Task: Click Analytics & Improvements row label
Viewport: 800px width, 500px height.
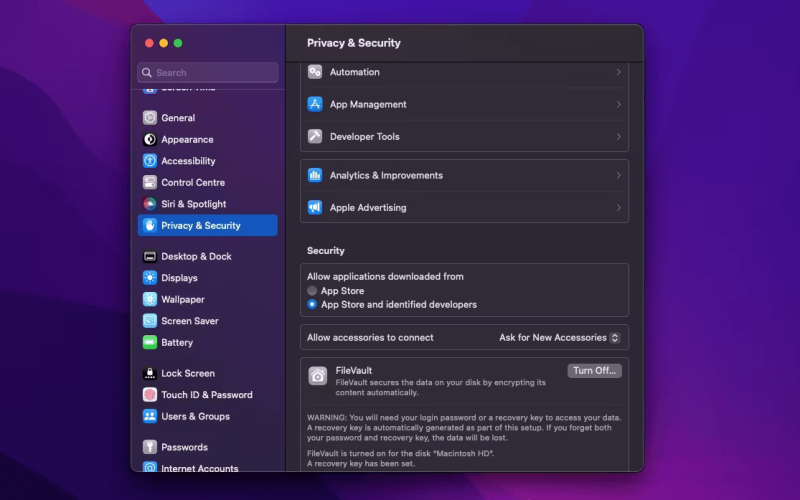Action: pyautogui.click(x=386, y=175)
